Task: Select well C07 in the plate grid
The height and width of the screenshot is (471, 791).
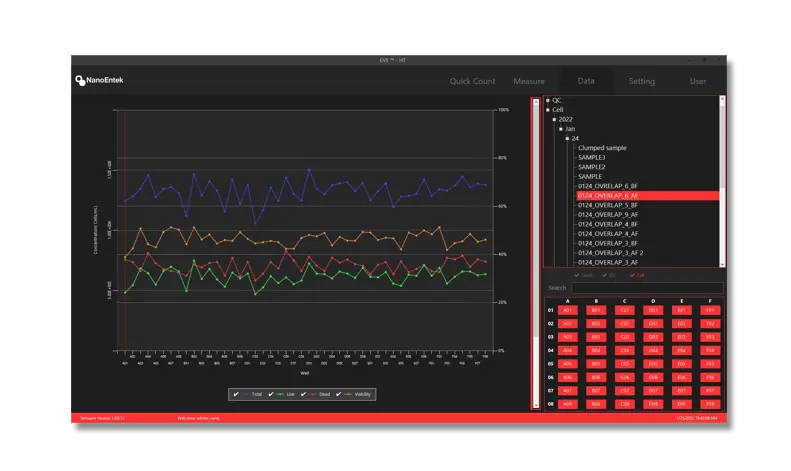Action: click(x=625, y=391)
